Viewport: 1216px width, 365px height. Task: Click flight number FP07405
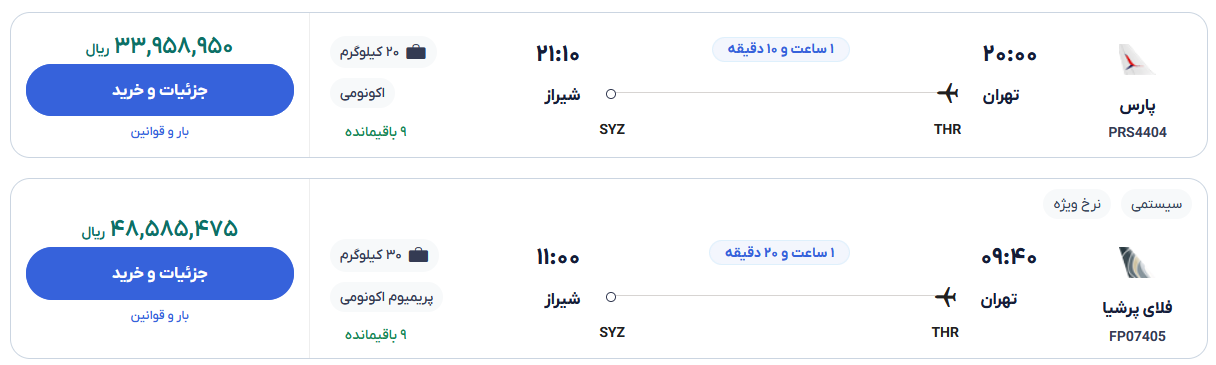(x=1137, y=336)
